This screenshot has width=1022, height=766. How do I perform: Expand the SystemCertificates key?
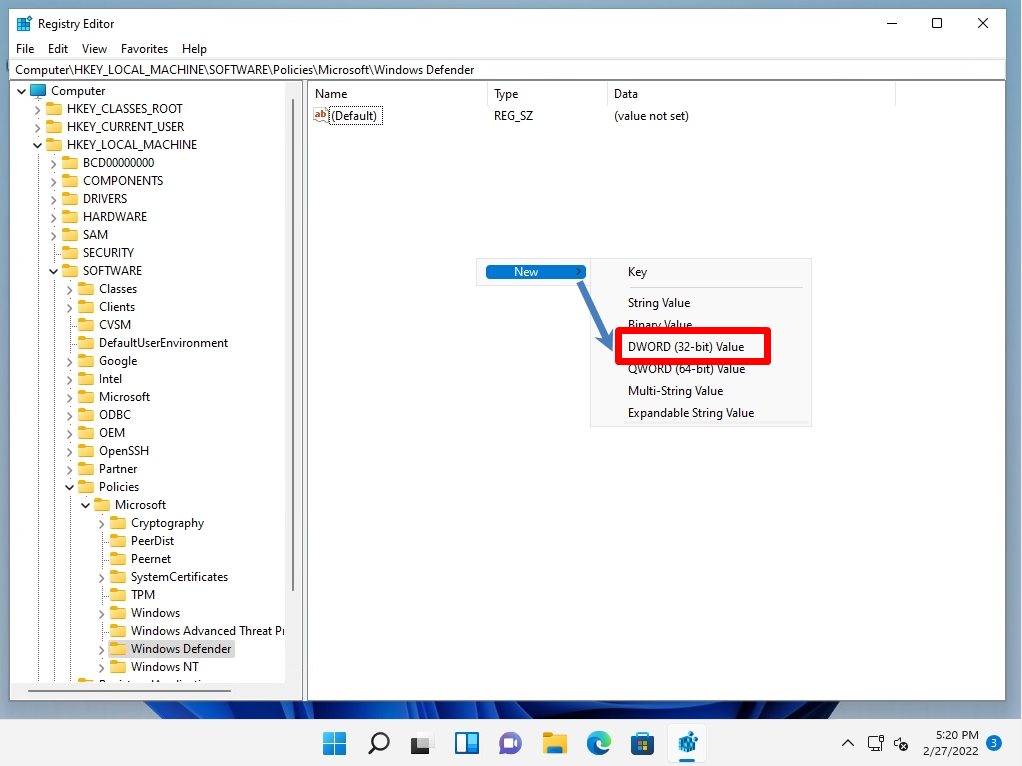[101, 577]
